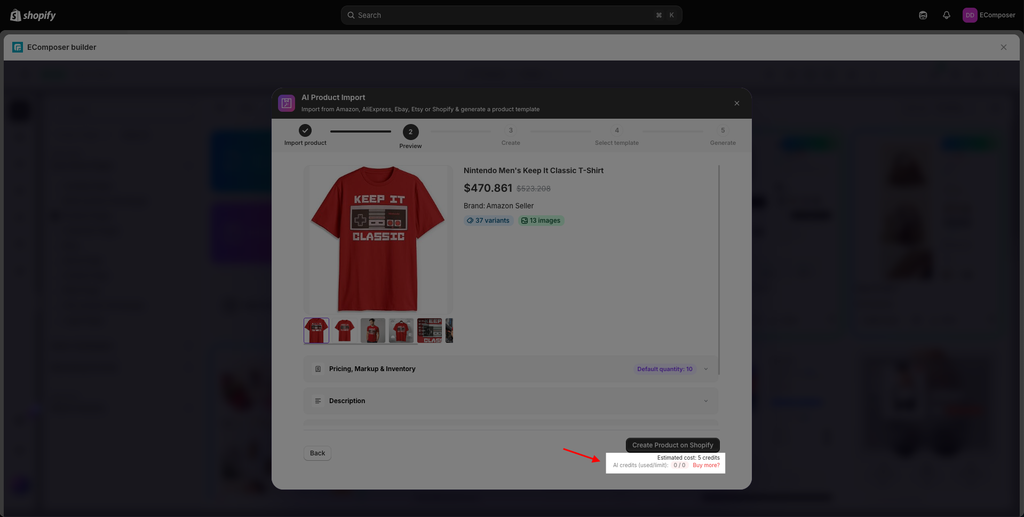Close the EComposer builder window
This screenshot has height=517, width=1024.
pos(1004,47)
